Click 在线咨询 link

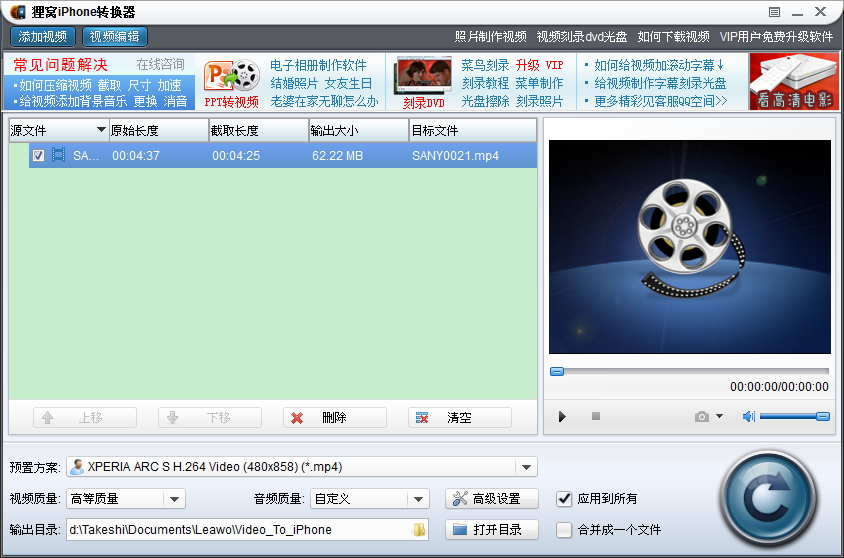tap(160, 65)
